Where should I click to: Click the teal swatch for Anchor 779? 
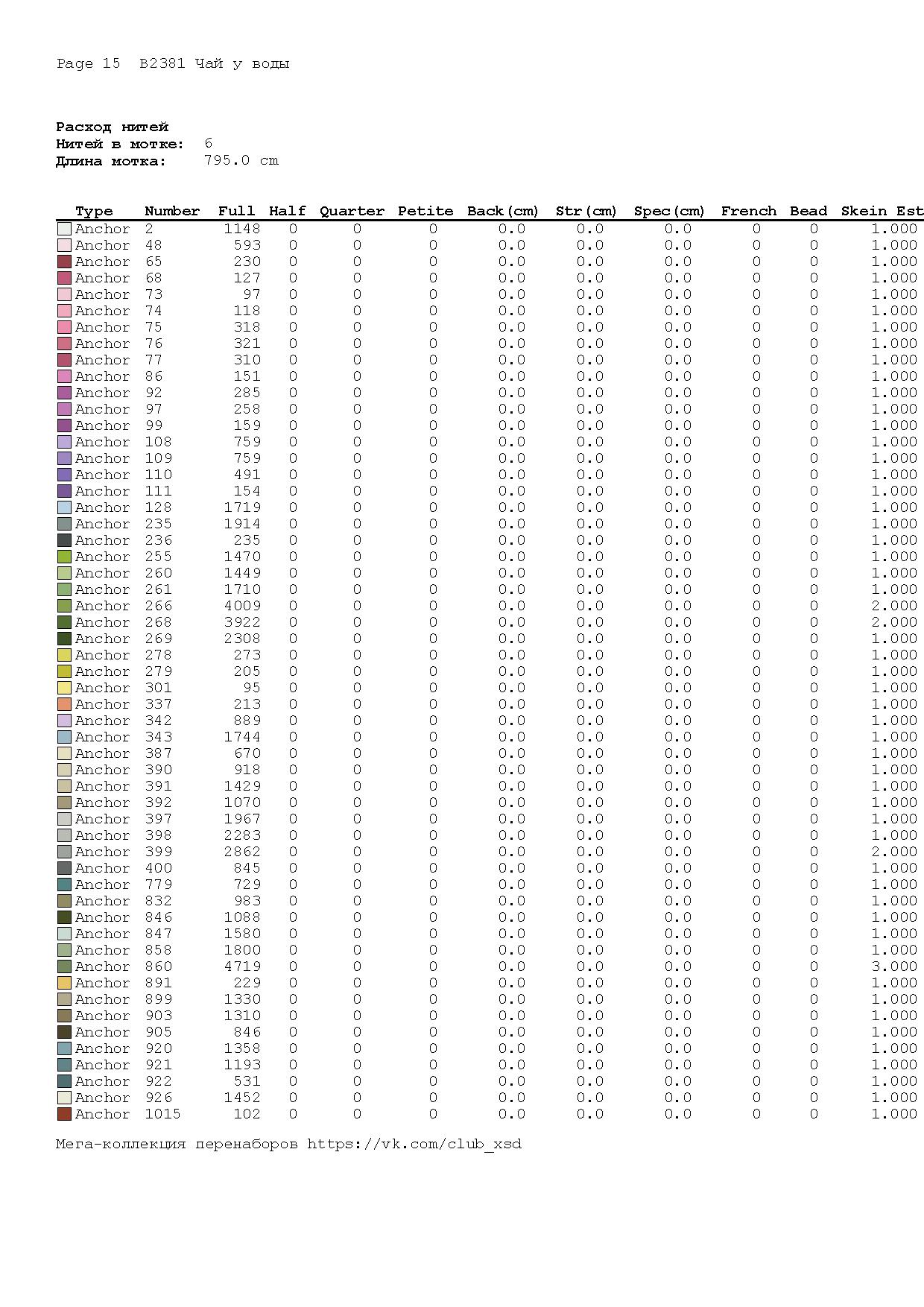pyautogui.click(x=64, y=884)
